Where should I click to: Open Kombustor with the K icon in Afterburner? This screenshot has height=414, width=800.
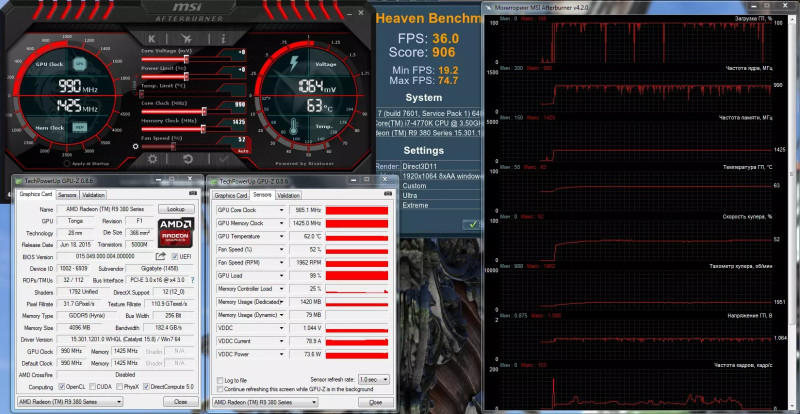pyautogui.click(x=152, y=39)
